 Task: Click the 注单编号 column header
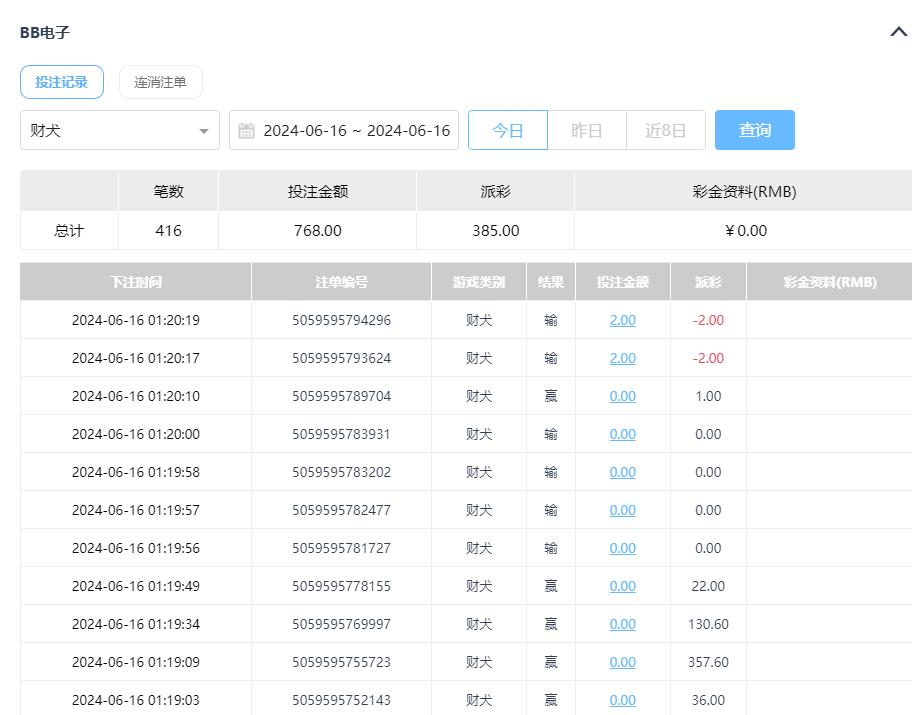coord(341,282)
